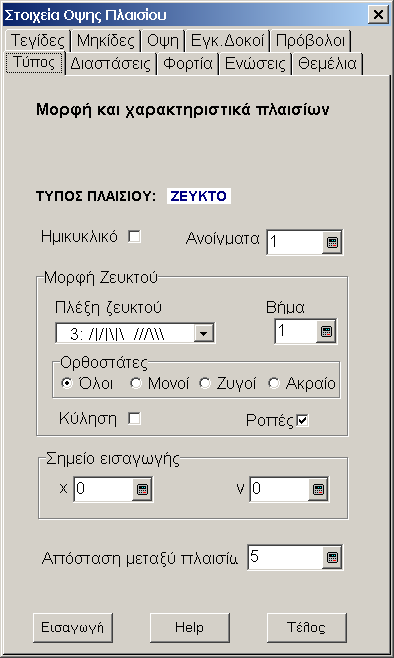Select the Ακραίο radio button
Screen dimensions: 394x658
274,383
